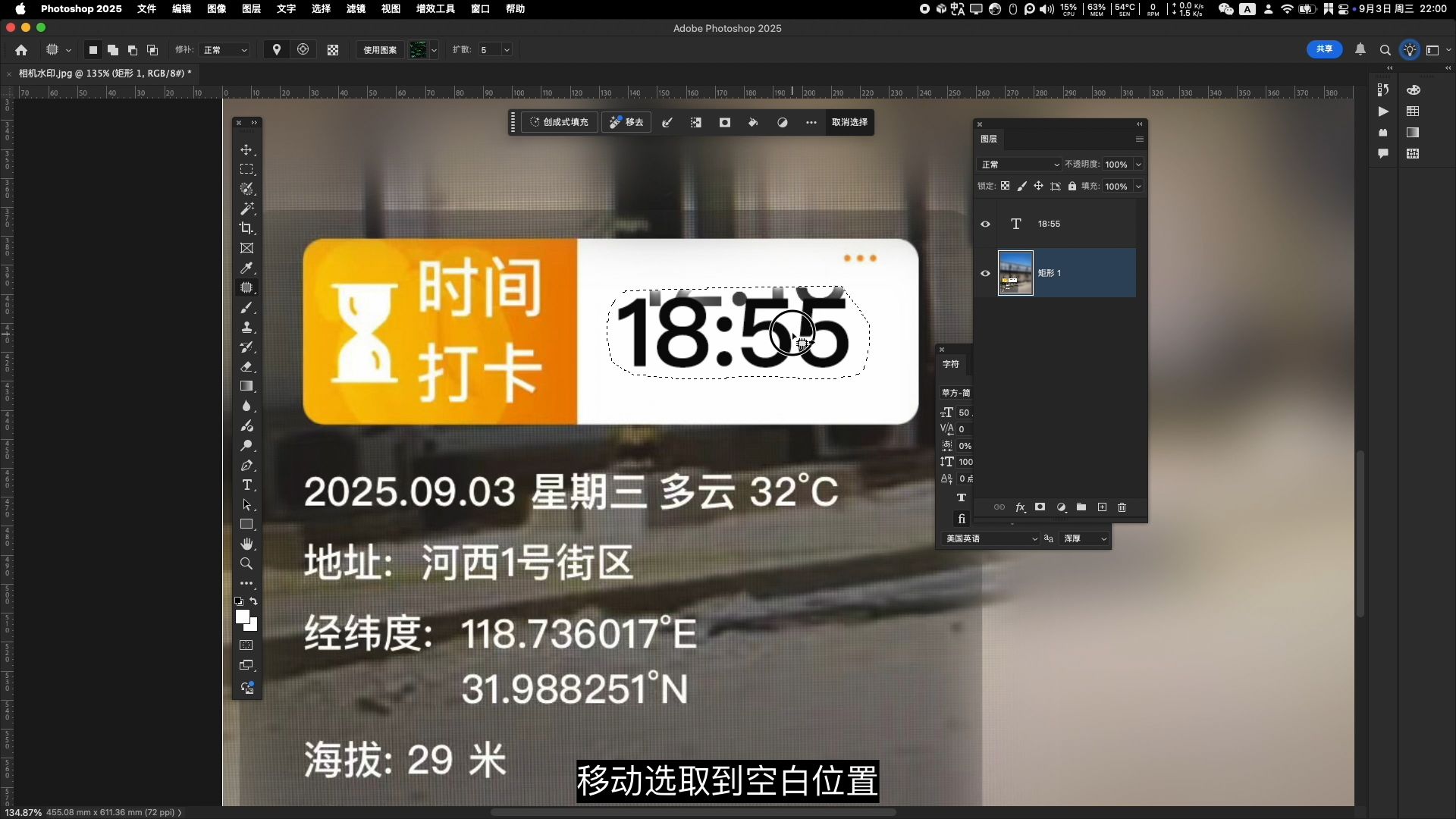Open the layer blend mode dropdown
Screen dimensions: 1456x819
coord(1020,165)
